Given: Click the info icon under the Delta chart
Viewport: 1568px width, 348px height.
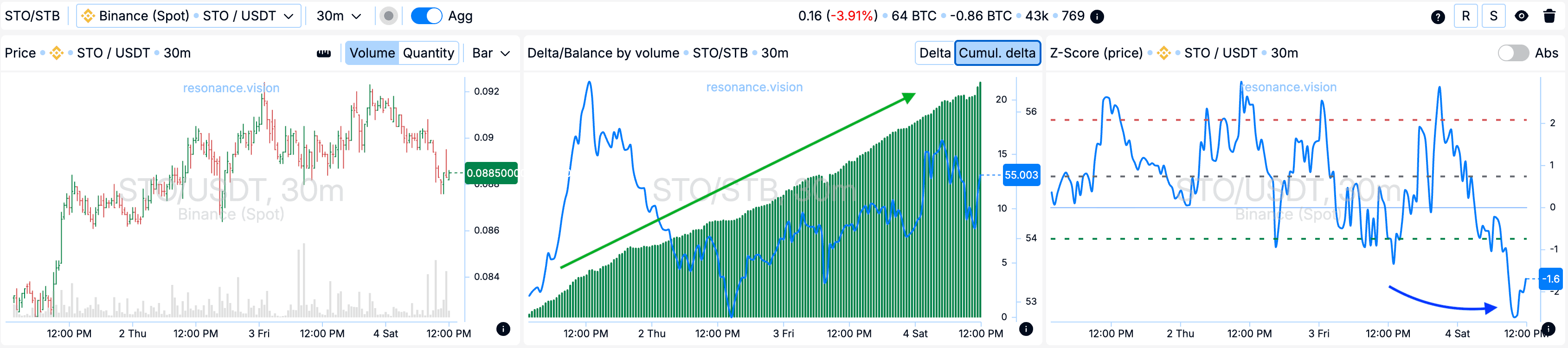Looking at the screenshot, I should (1026, 329).
